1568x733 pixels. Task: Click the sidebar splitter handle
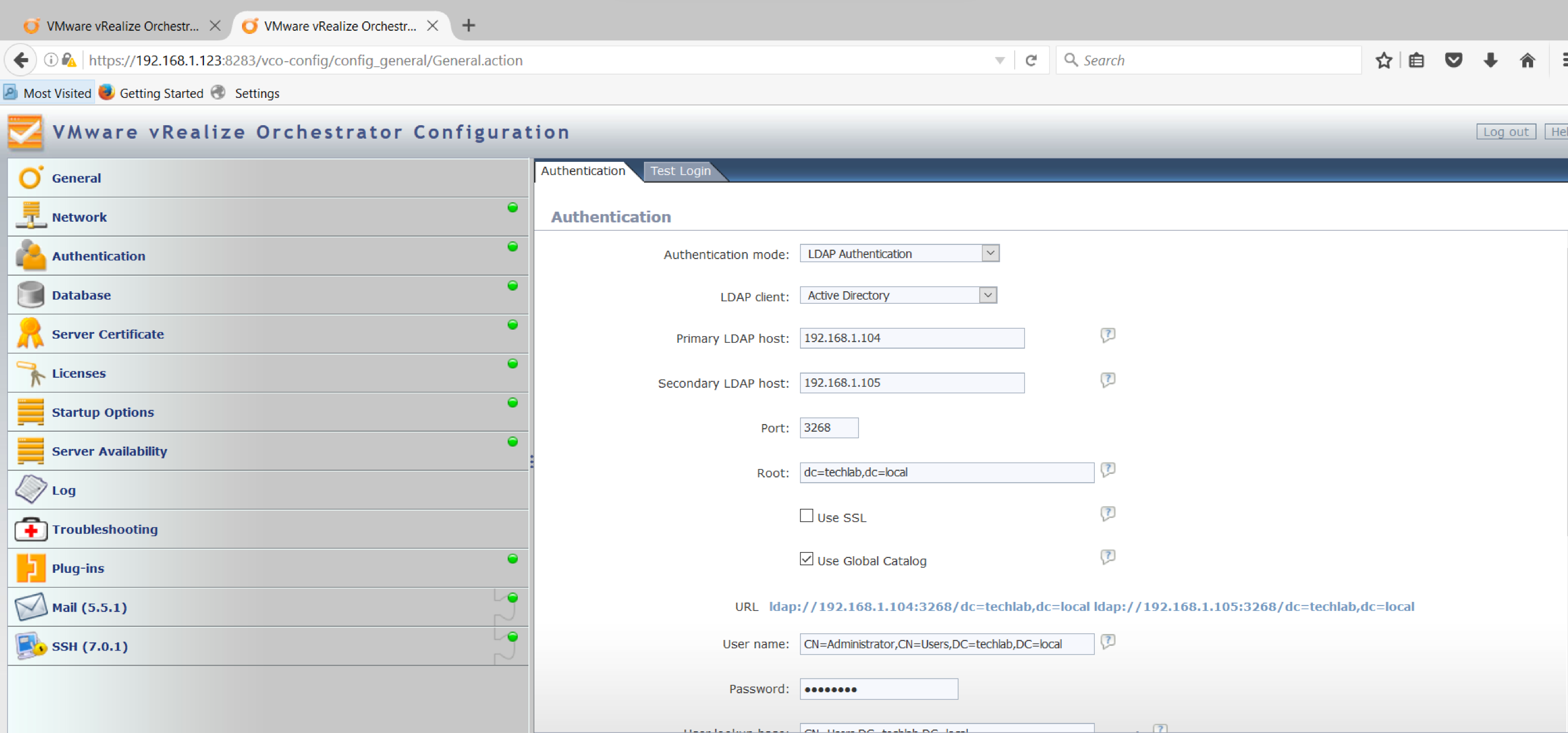(x=531, y=461)
